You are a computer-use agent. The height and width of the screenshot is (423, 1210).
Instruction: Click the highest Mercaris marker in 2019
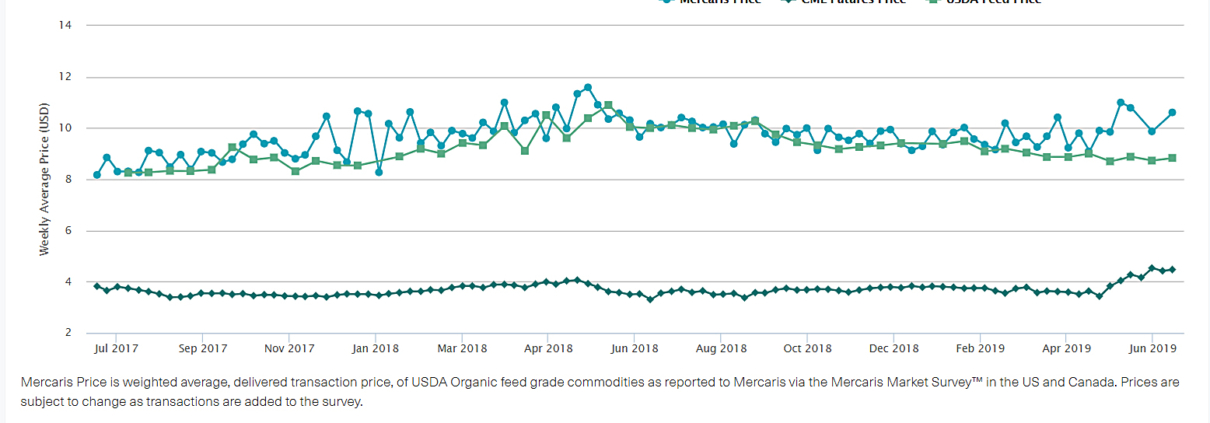point(1121,103)
